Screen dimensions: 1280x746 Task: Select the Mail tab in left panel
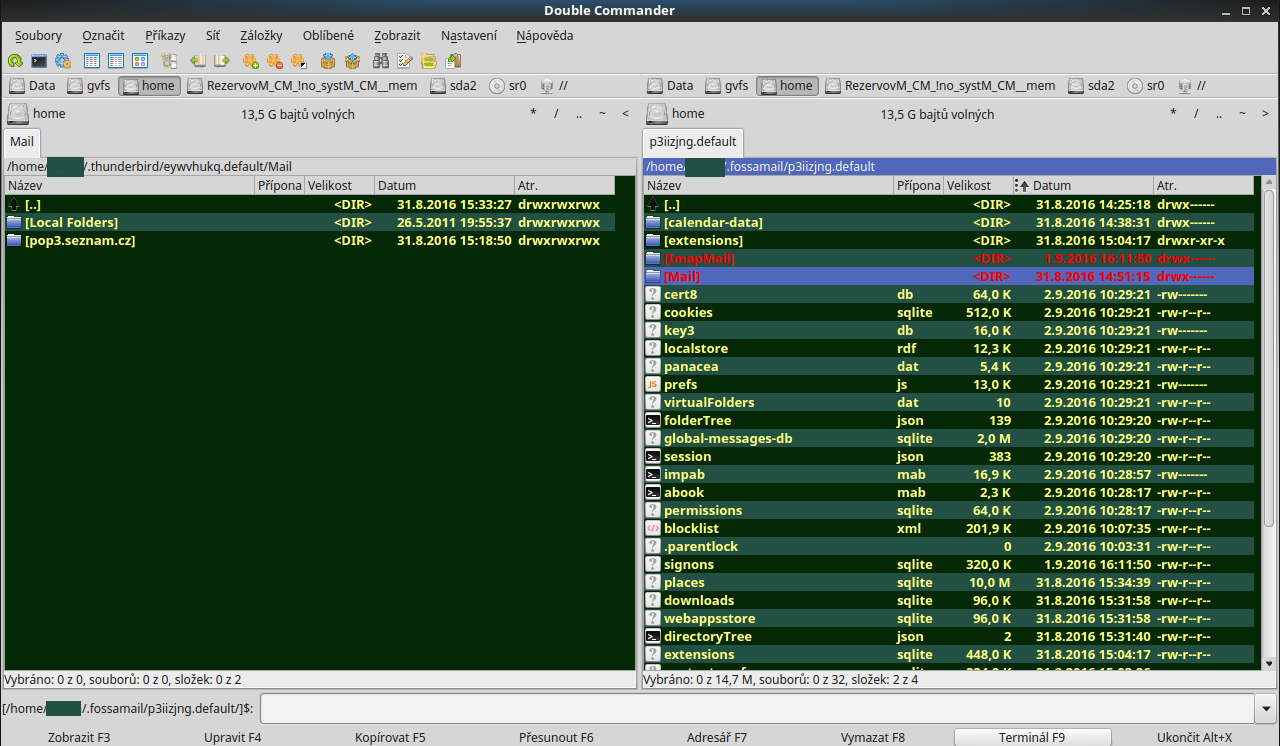pos(22,142)
